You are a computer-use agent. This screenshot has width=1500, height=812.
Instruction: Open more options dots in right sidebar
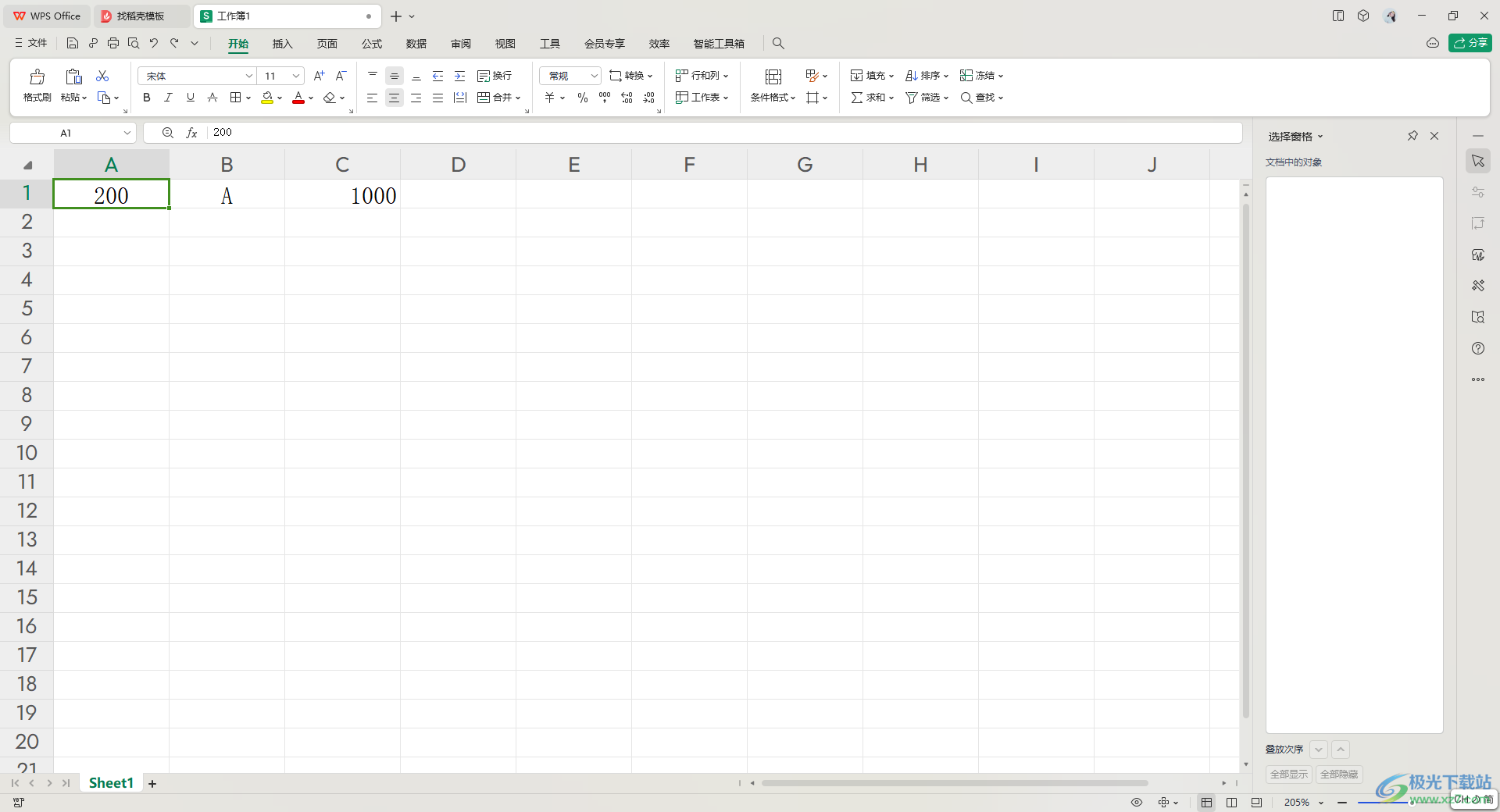click(x=1478, y=379)
